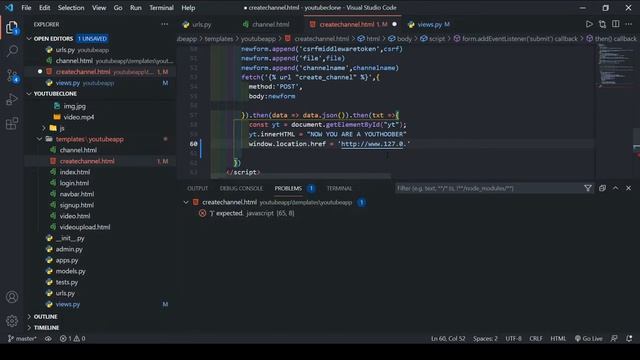Open the Terminal menu
This screenshot has height=360, width=640.
click(x=161, y=8)
